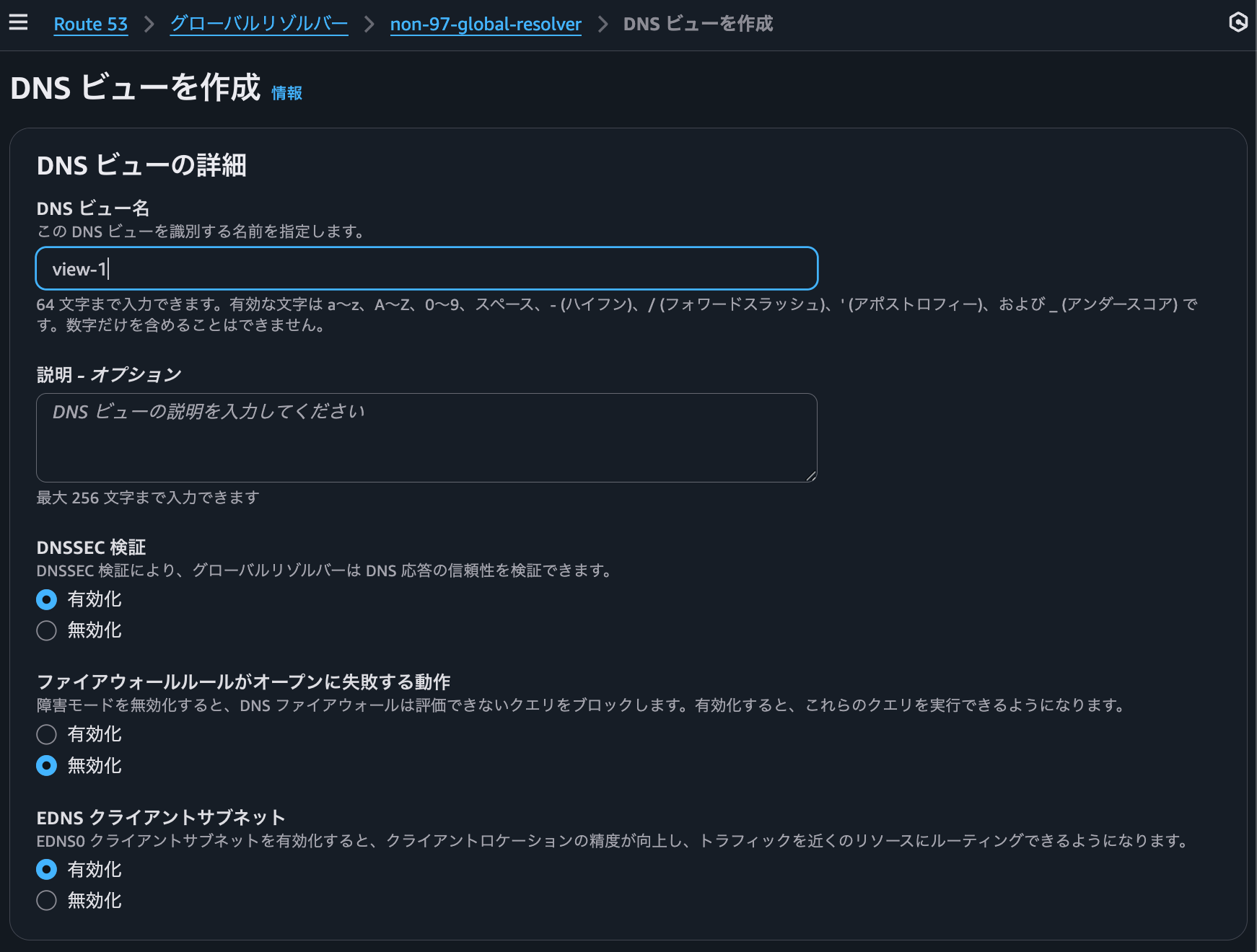
Task: Disable EDNS クライアントサブネット
Action: pyautogui.click(x=46, y=900)
